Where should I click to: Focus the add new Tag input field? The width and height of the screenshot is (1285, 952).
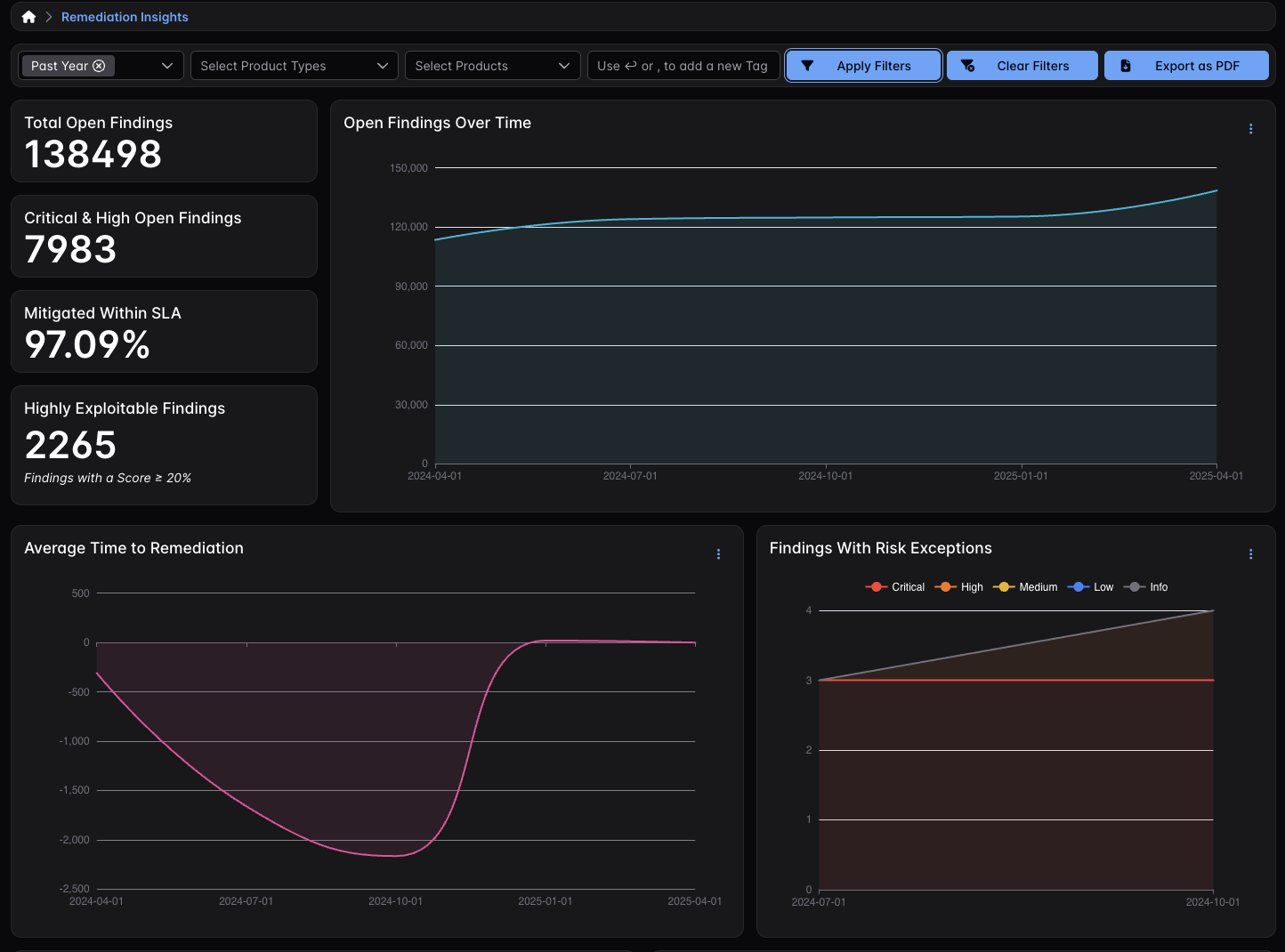tap(683, 66)
